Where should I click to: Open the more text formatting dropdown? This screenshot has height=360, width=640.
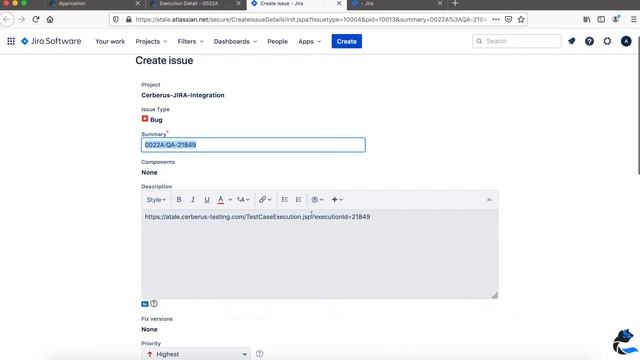click(243, 200)
